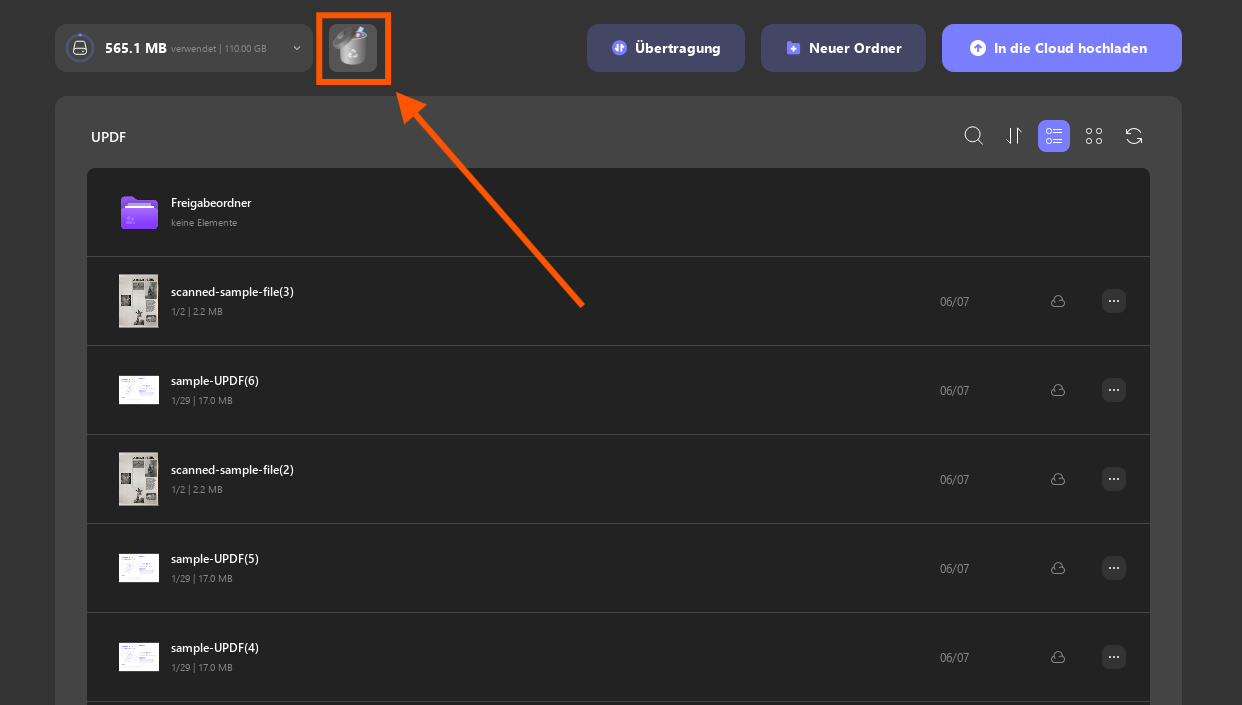Click the Übertragung button
The height and width of the screenshot is (705, 1242).
[666, 48]
